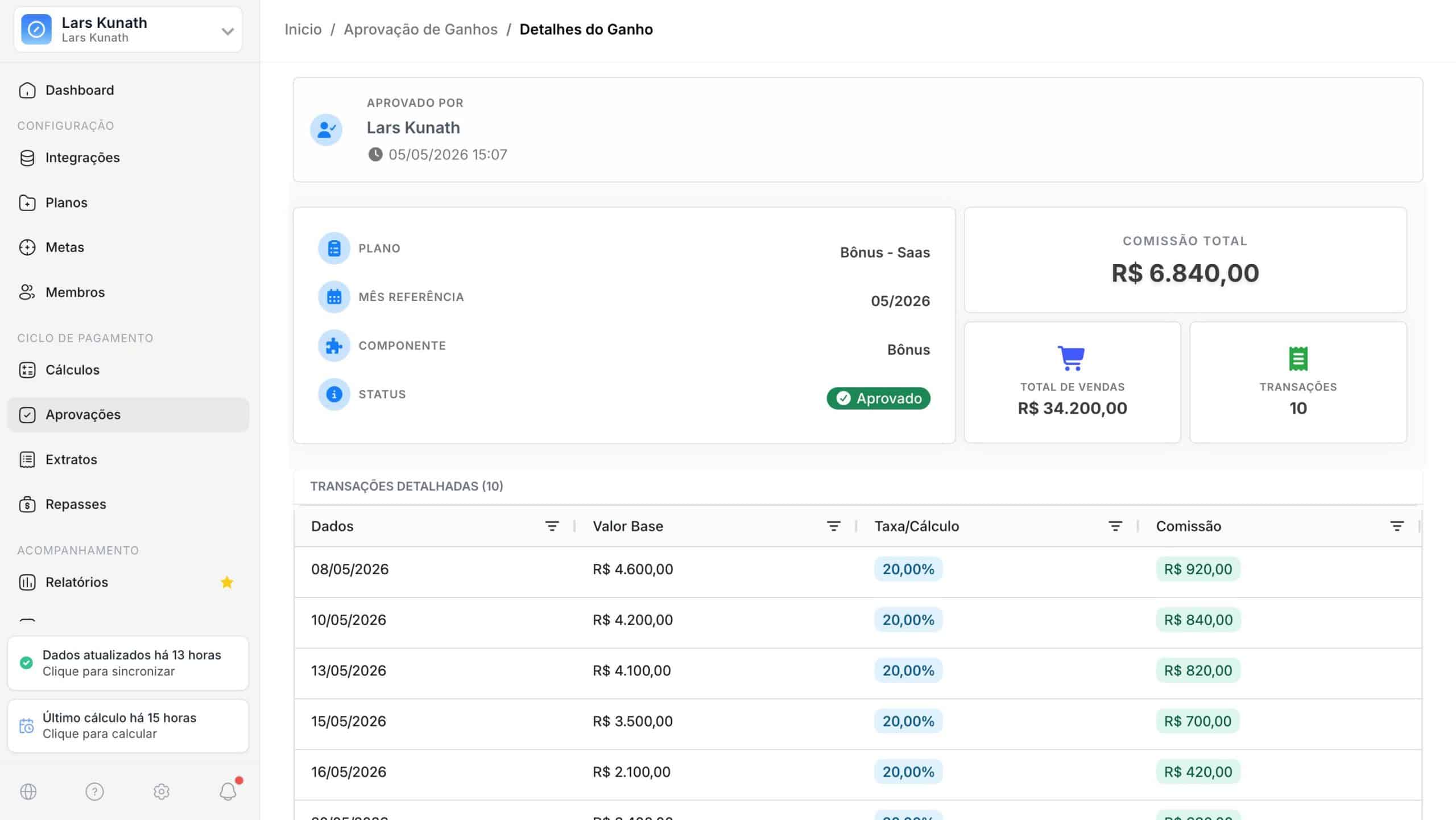This screenshot has height=820, width=1456.
Task: Click the Total de Vendas cart icon
Action: point(1072,358)
